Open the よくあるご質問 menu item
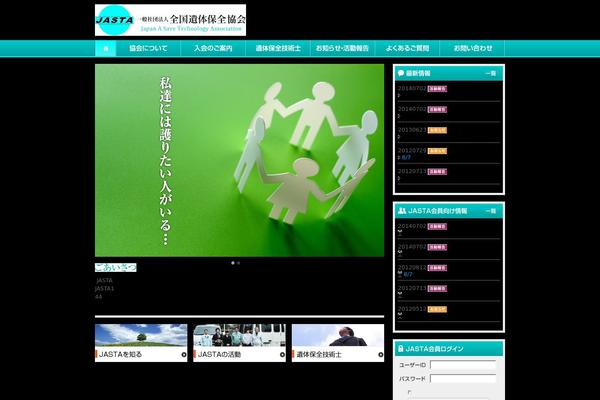Viewport: 600px width, 400px height. pyautogui.click(x=407, y=49)
